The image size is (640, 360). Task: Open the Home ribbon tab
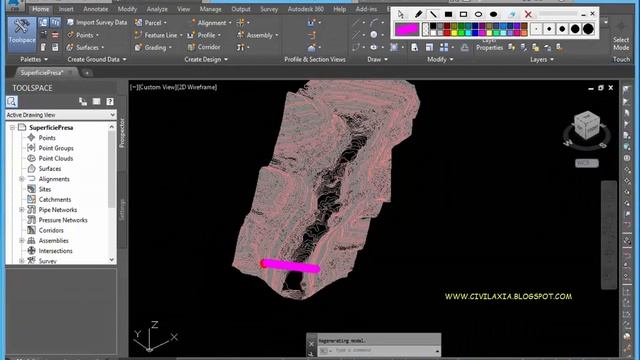point(40,9)
